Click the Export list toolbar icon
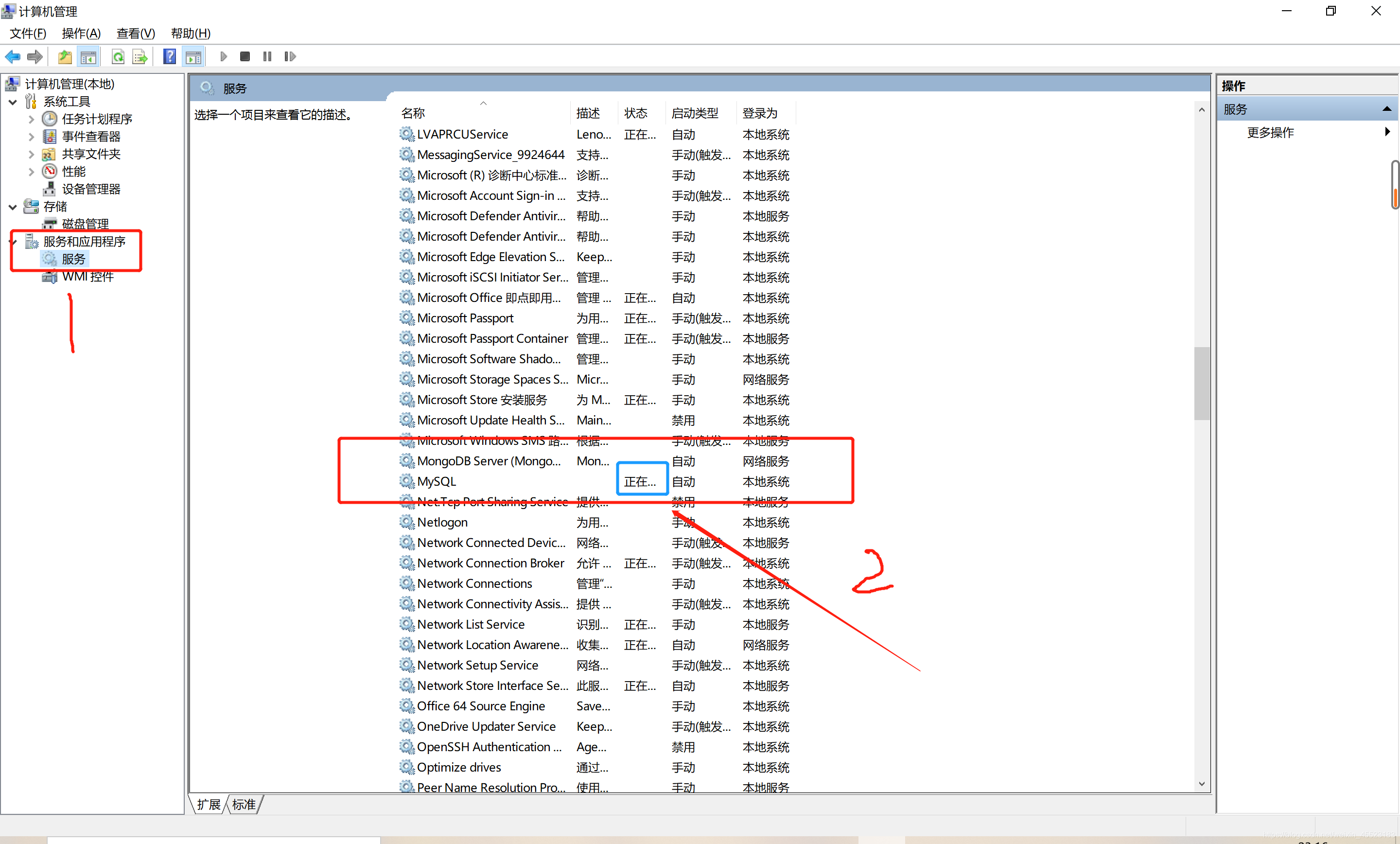The height and width of the screenshot is (844, 1400). coord(139,56)
